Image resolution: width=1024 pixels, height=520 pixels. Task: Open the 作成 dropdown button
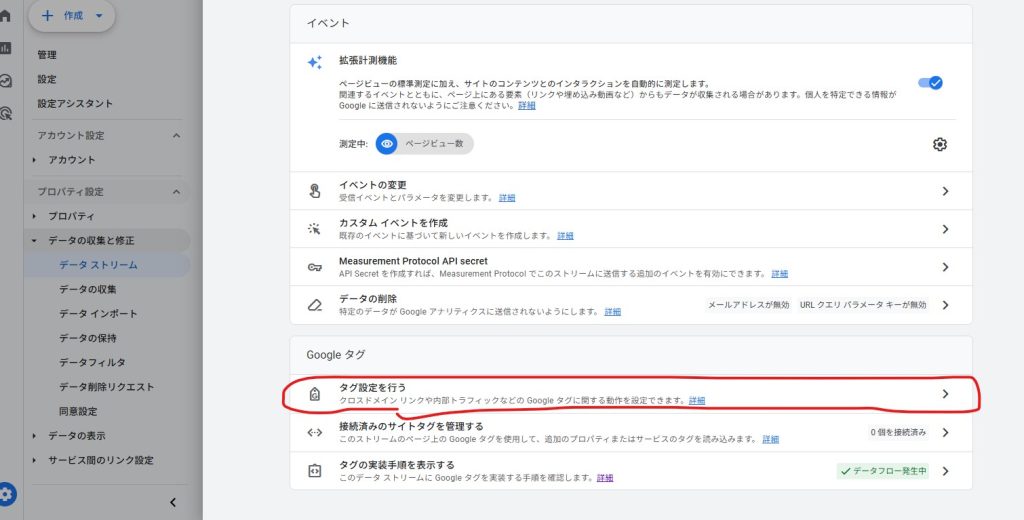(72, 16)
